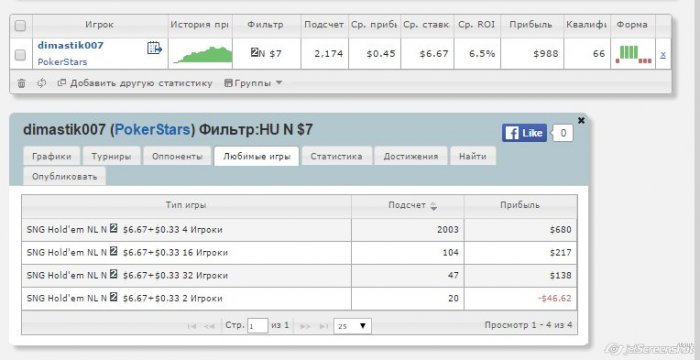
Task: Select the 4 Игроки SNG row
Action: click(x=299, y=230)
